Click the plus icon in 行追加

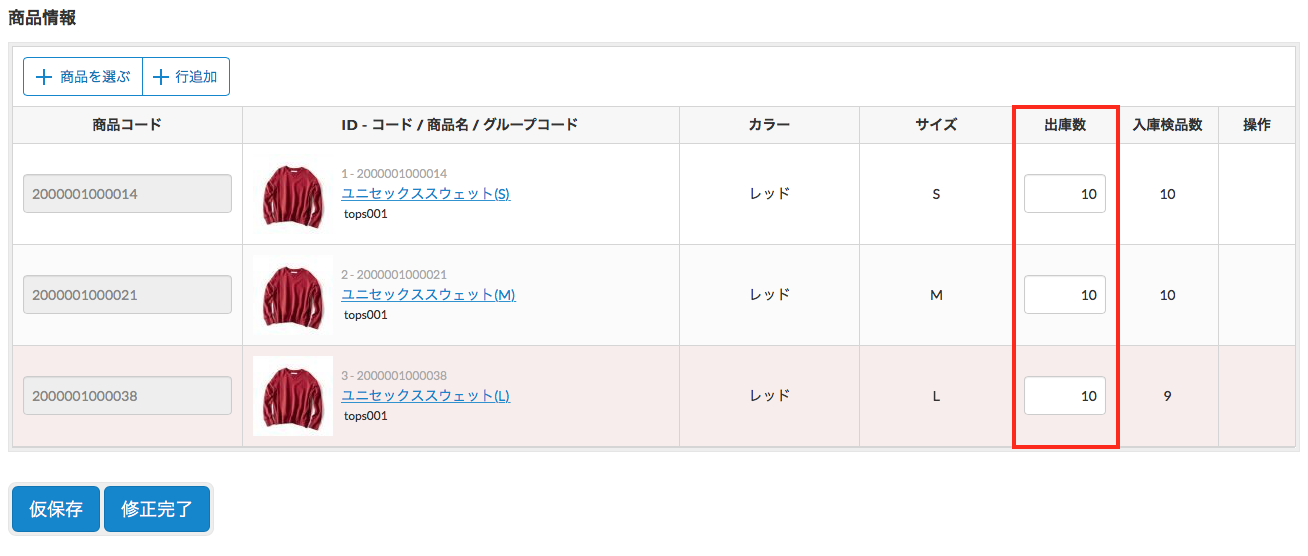click(x=160, y=77)
